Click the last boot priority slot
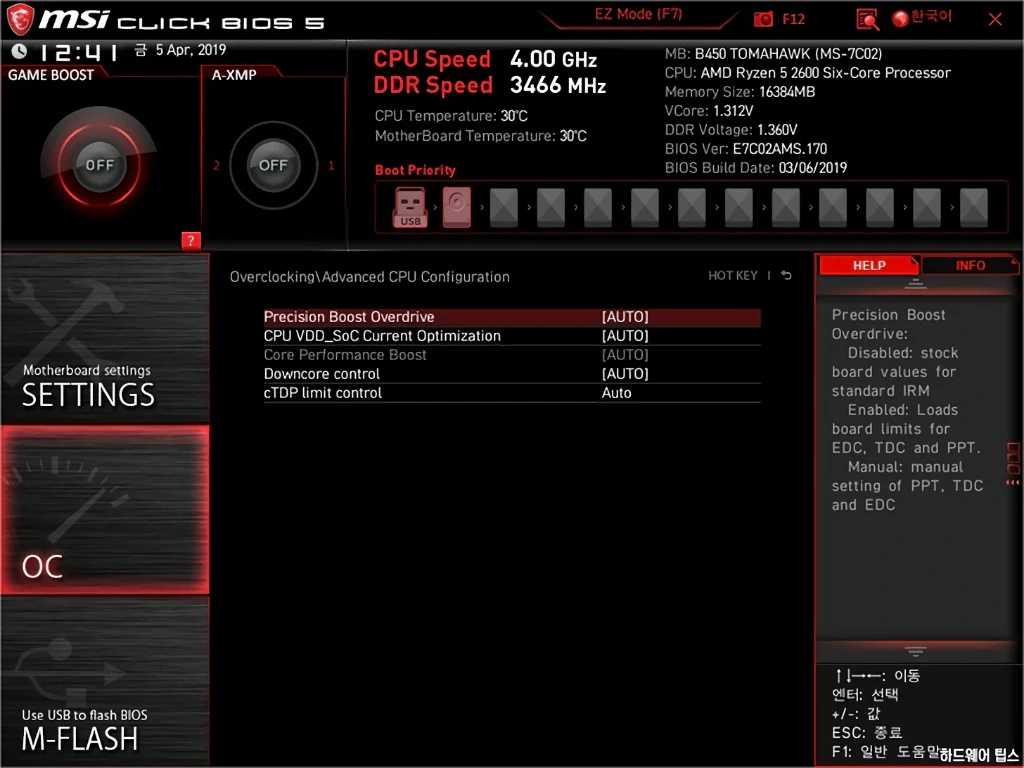Image resolution: width=1024 pixels, height=768 pixels. tap(974, 208)
